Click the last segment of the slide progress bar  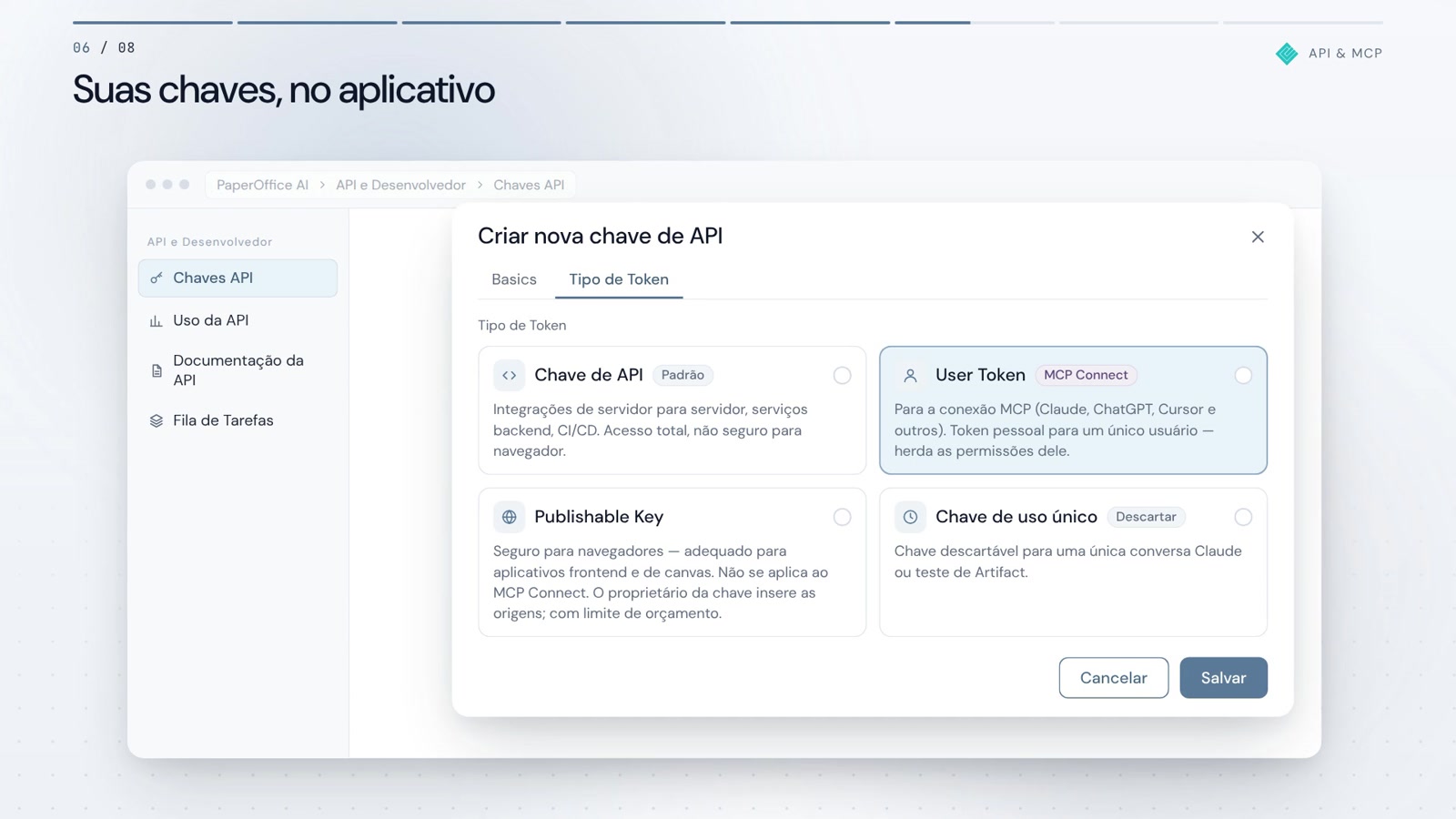[x=1303, y=22]
